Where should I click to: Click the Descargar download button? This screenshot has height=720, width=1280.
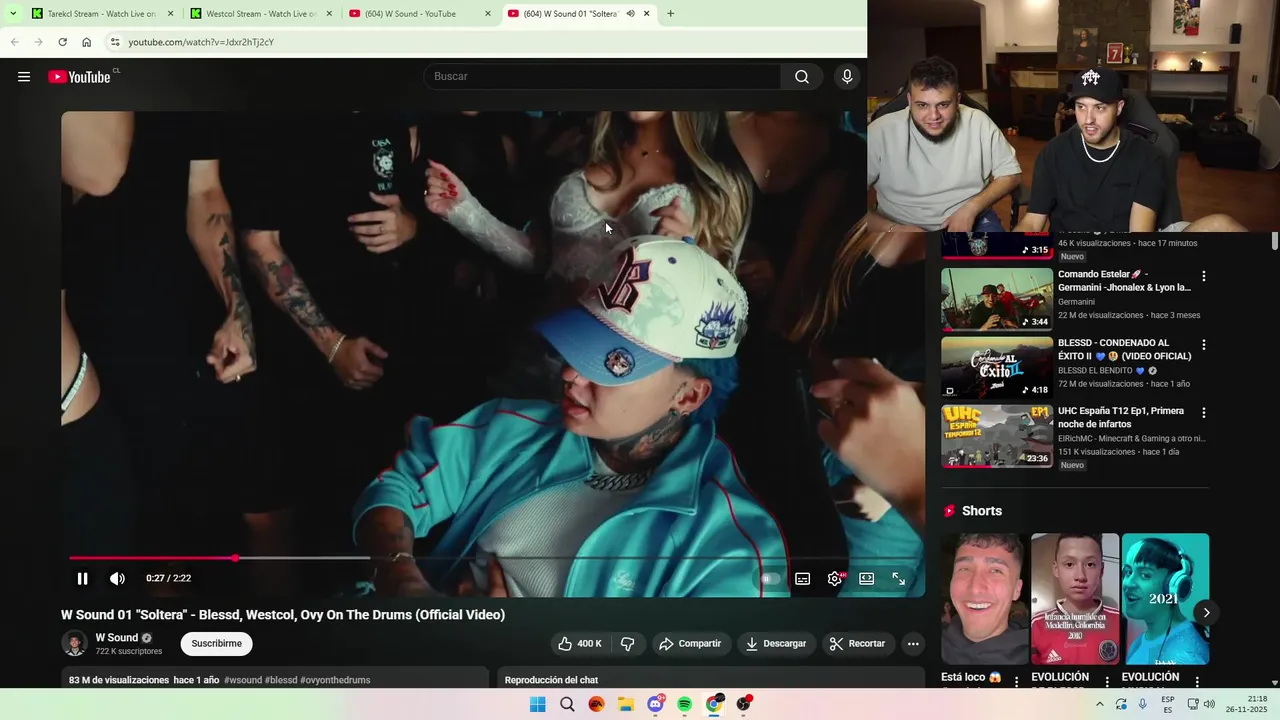pyautogui.click(x=776, y=644)
